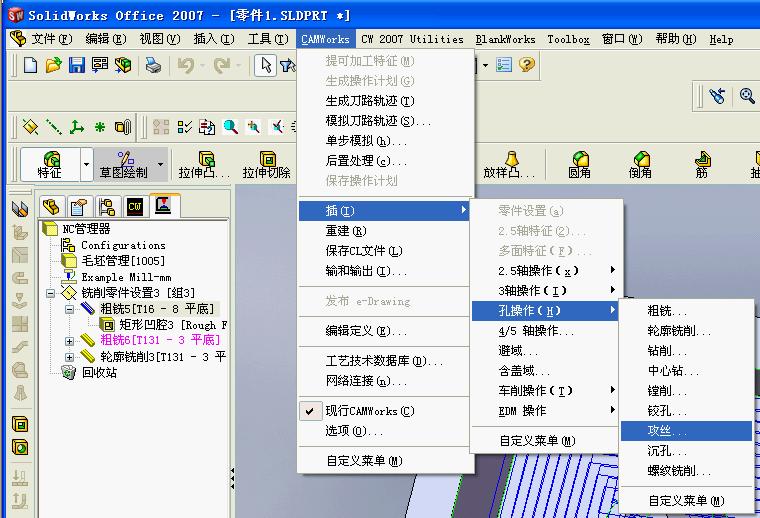
Task: Click the New document icon
Action: pyautogui.click(x=31, y=65)
